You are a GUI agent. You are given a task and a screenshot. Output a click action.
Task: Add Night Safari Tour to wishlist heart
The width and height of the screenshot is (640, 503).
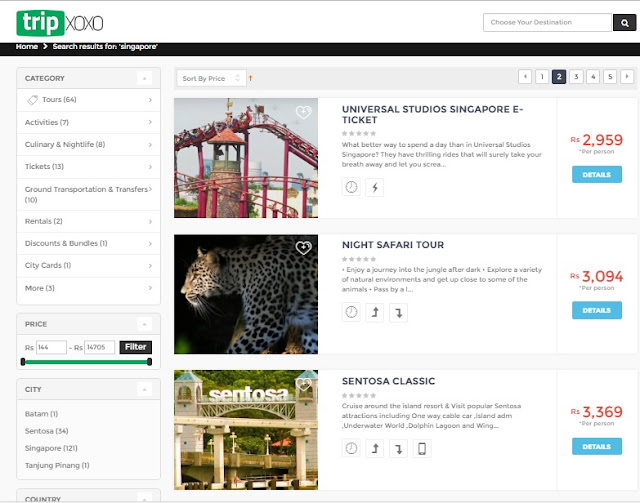click(303, 247)
